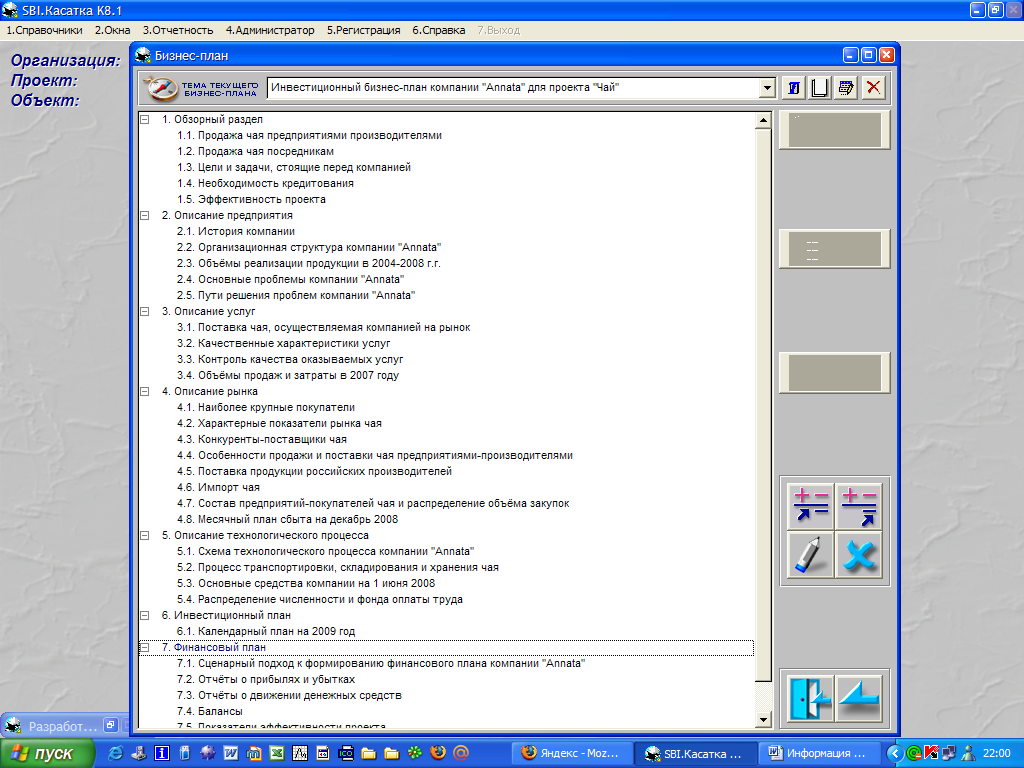Image resolution: width=1024 pixels, height=768 pixels.
Task: Click the pencil edit button
Action: point(810,555)
